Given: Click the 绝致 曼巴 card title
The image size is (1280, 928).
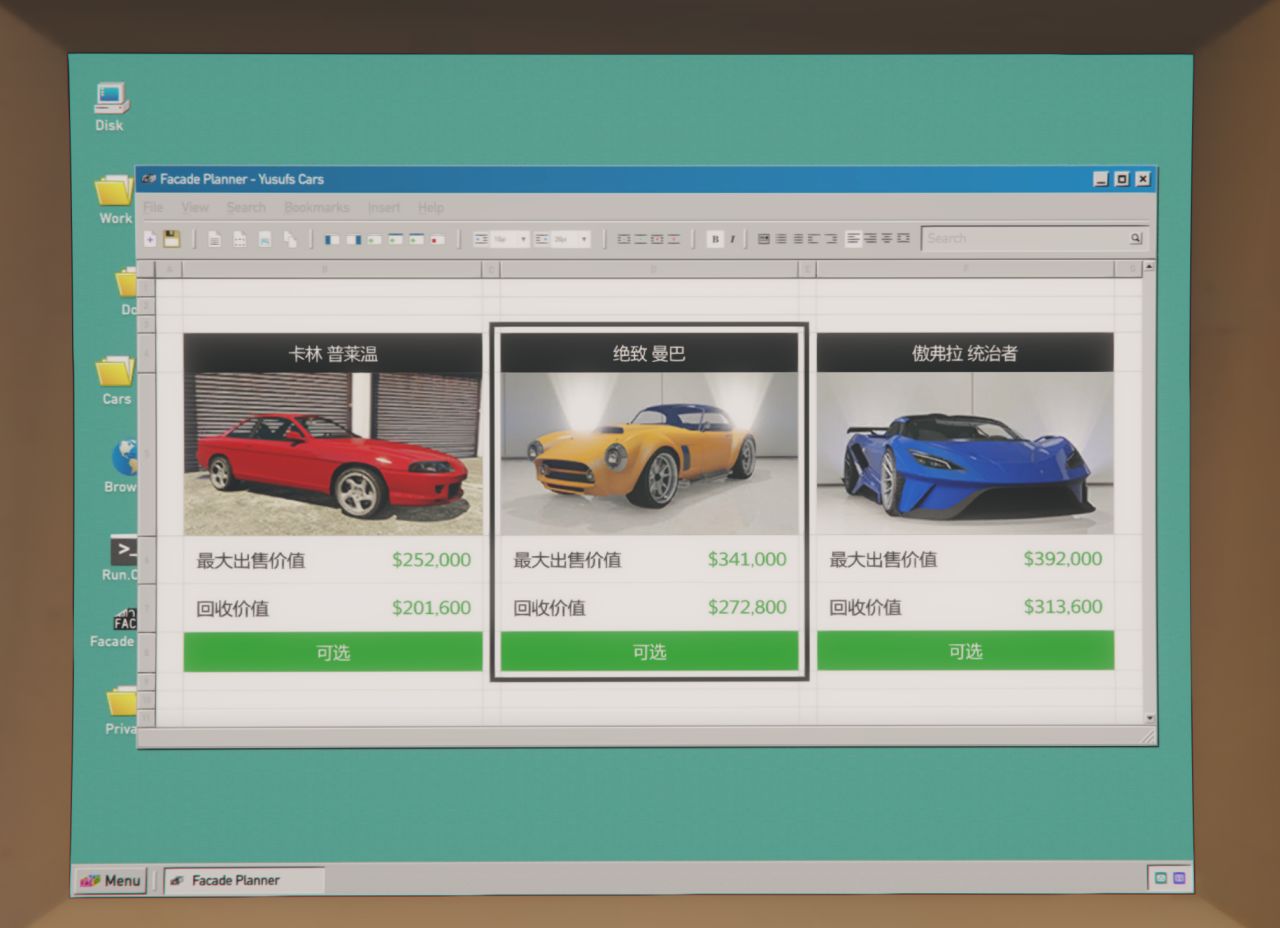Looking at the screenshot, I should click(649, 354).
